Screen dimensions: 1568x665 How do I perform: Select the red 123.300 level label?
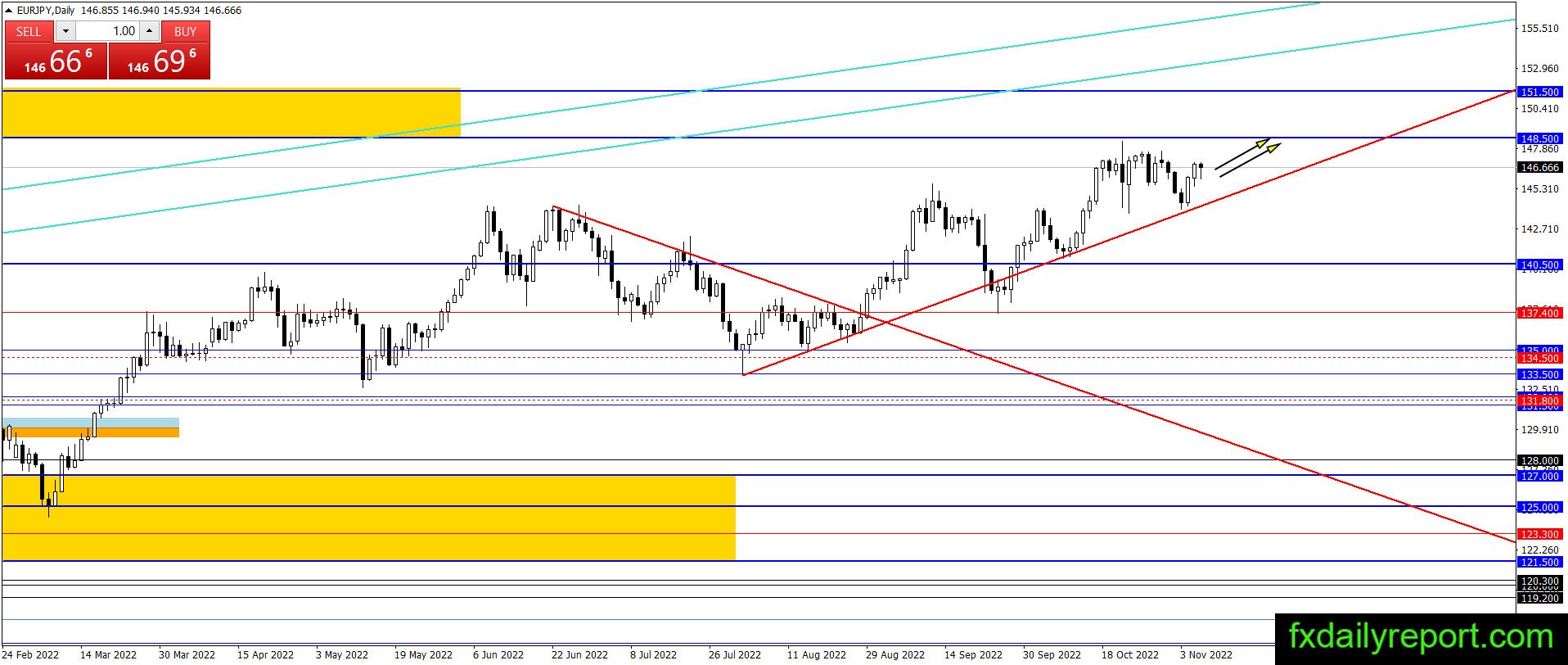point(1539,534)
